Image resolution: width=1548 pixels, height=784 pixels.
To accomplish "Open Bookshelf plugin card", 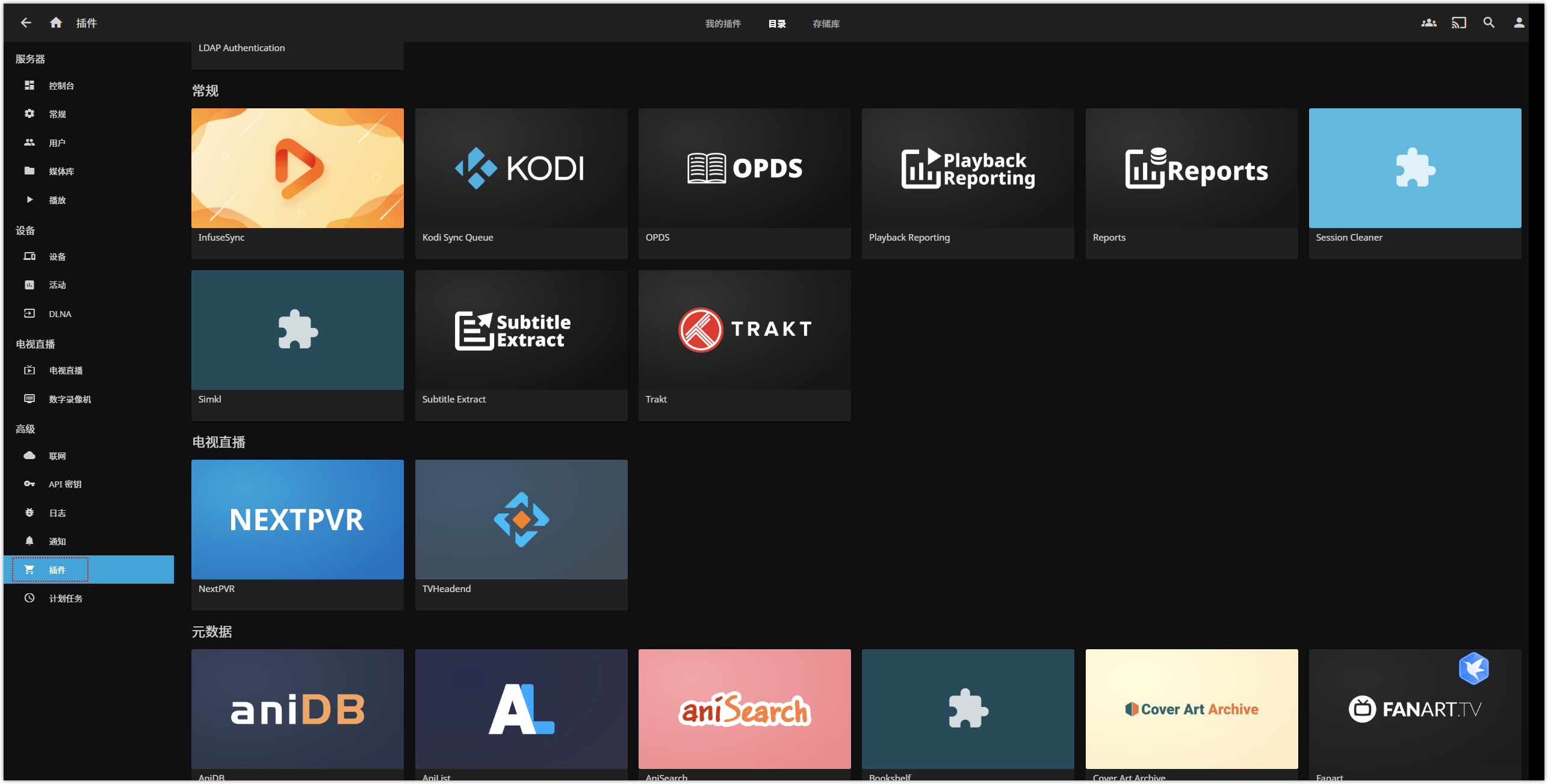I will [968, 715].
